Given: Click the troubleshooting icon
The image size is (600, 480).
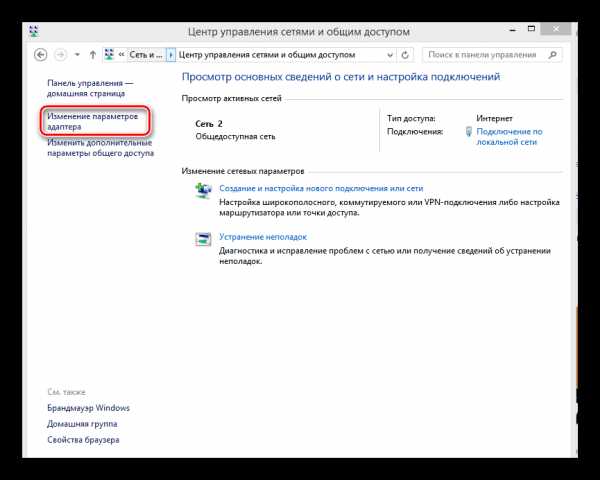Looking at the screenshot, I should (203, 239).
